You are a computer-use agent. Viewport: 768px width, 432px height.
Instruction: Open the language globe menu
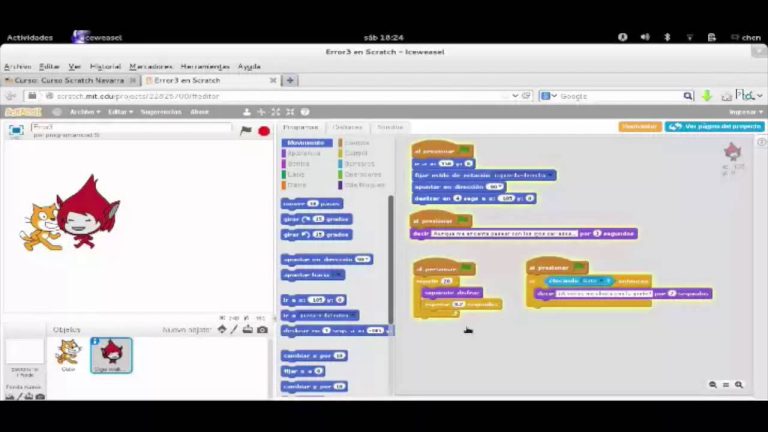point(57,112)
